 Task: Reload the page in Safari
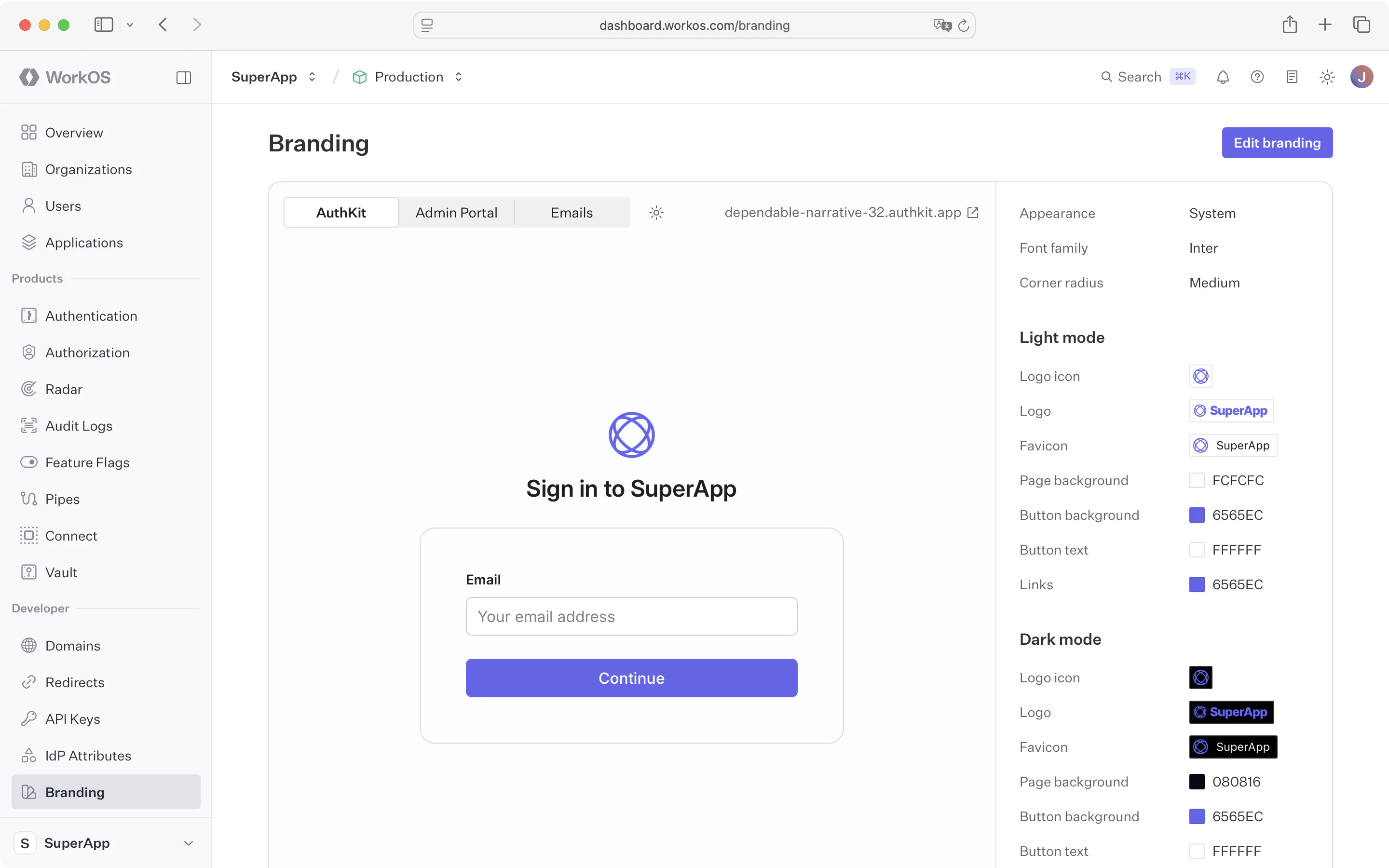(x=964, y=25)
